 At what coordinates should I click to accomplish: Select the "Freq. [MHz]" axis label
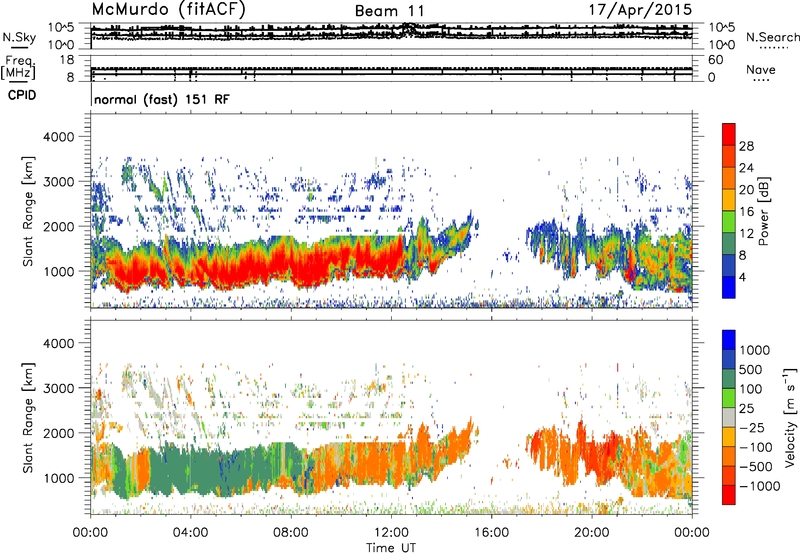click(18, 67)
